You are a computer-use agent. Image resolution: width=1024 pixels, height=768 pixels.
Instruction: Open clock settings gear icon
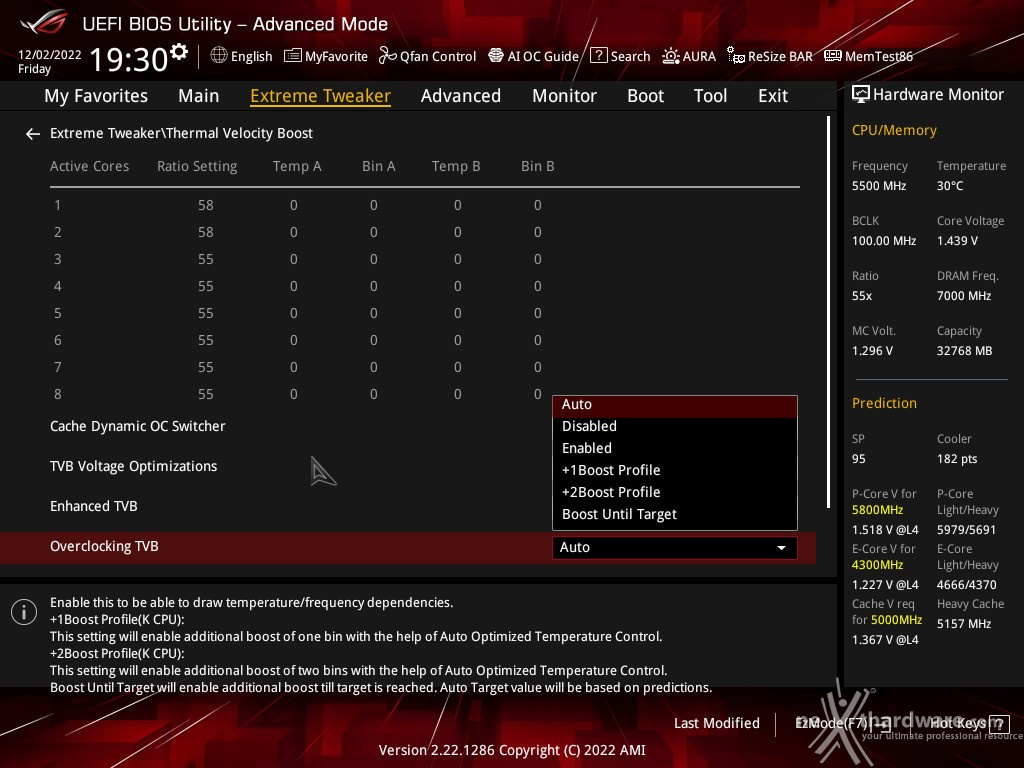[x=178, y=51]
